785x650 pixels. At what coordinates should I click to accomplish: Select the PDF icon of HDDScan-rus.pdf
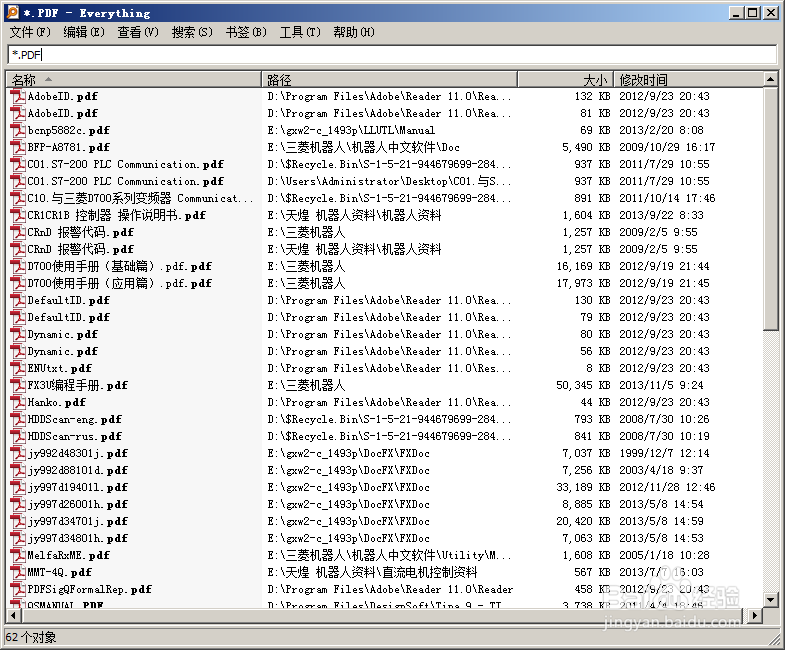(18, 437)
